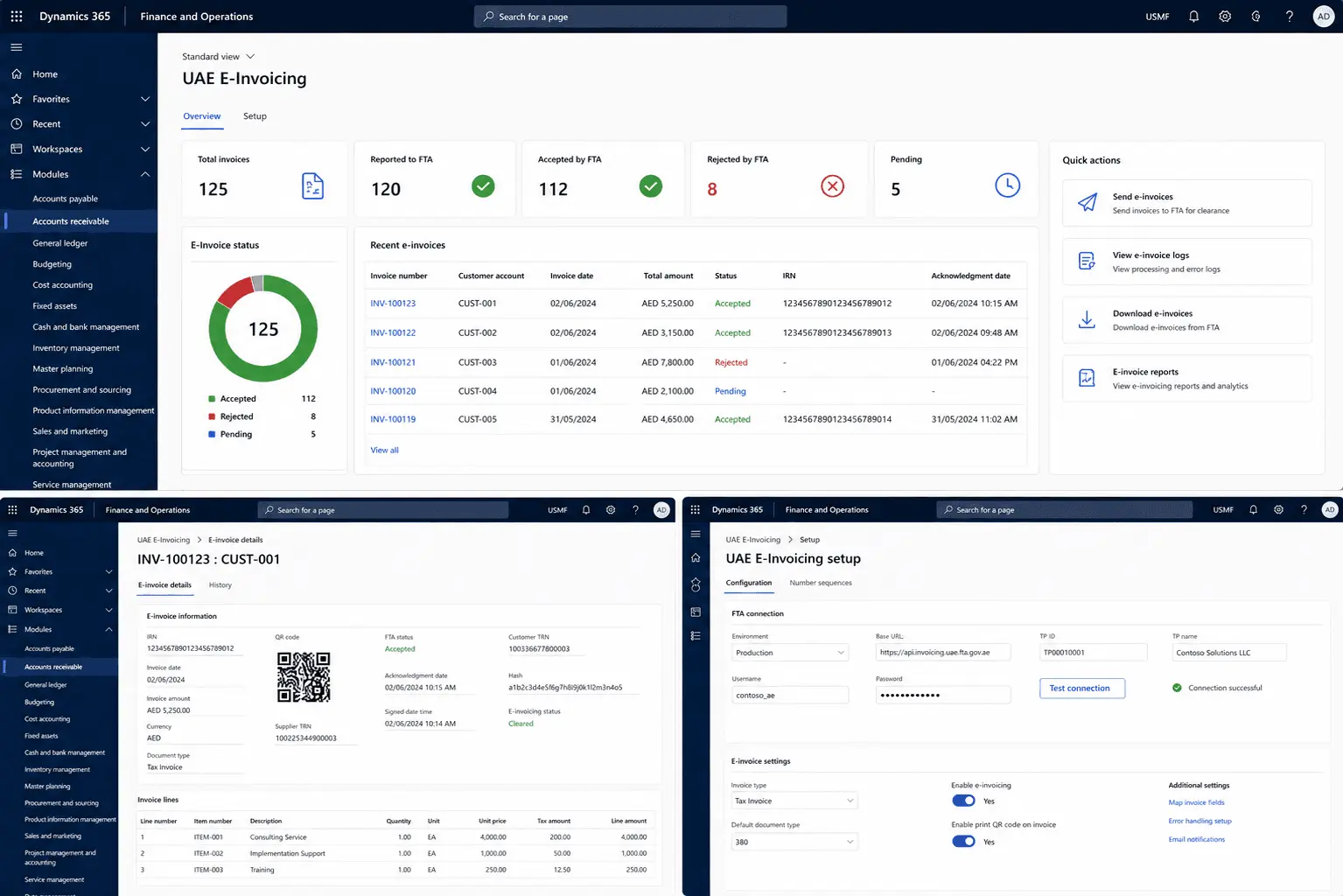Viewport: 1343px width, 896px height.
Task: Open app launcher in the overview window
Action: pyautogui.click(x=17, y=17)
